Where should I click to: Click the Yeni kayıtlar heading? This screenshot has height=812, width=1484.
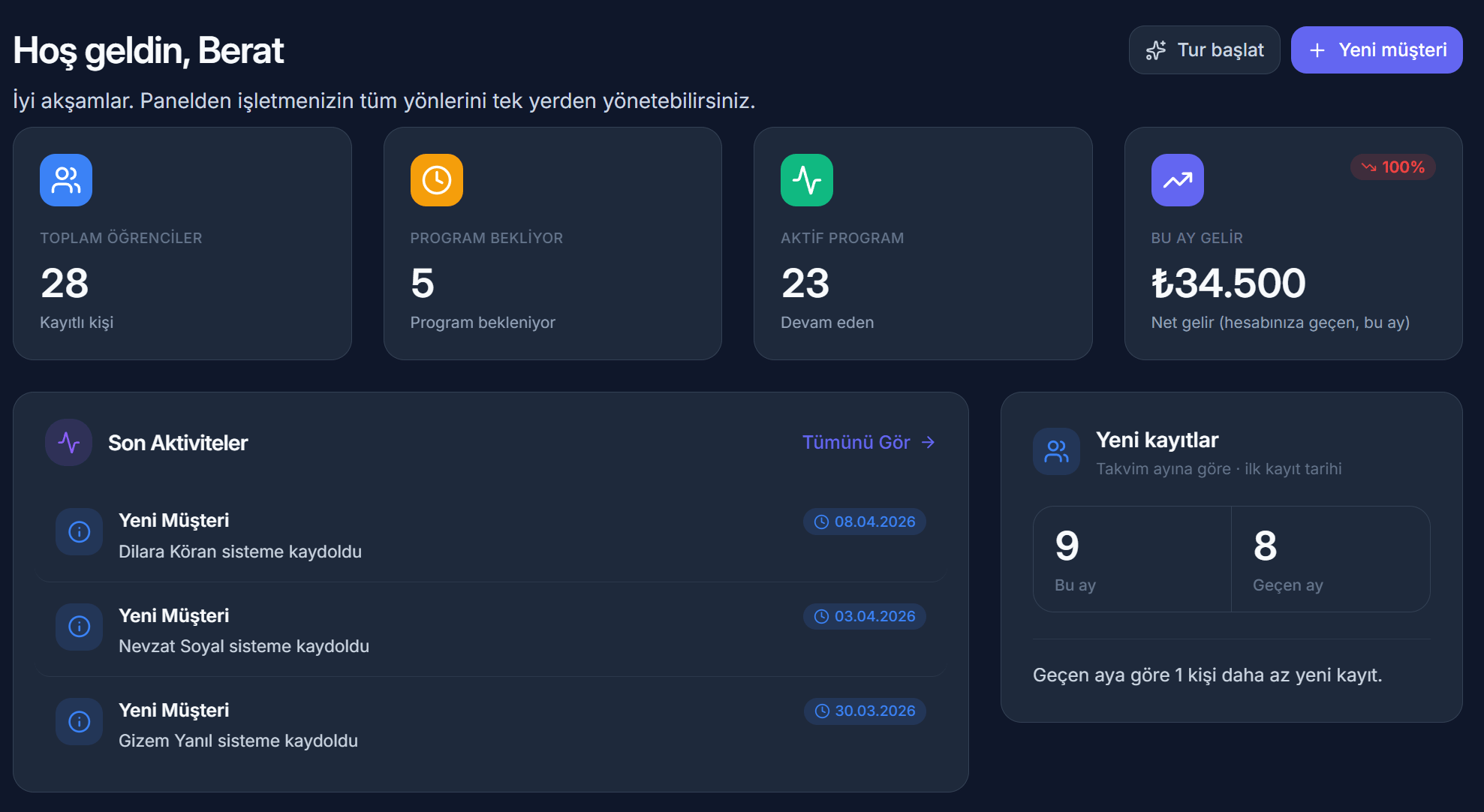pyautogui.click(x=1157, y=440)
